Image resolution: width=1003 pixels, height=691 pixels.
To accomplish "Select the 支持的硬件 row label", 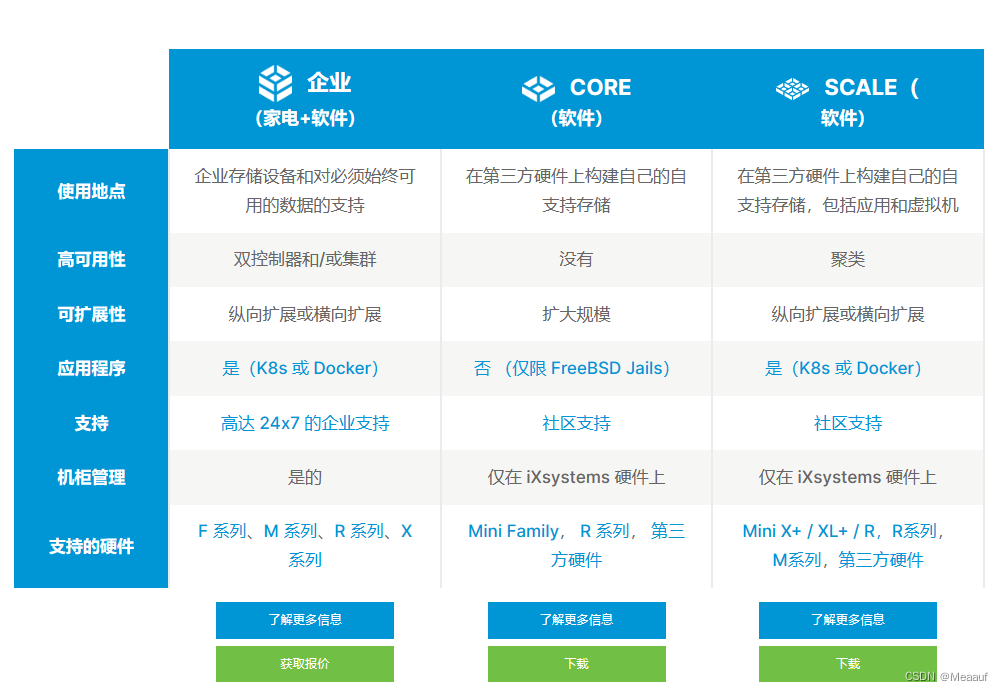I will coord(91,546).
